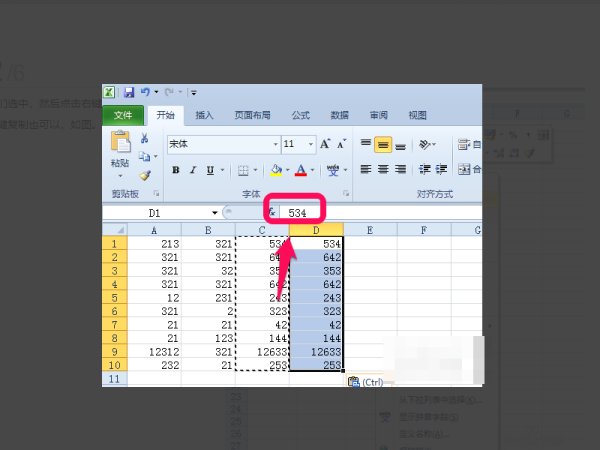Decrease indent in alignment group

[424, 169]
